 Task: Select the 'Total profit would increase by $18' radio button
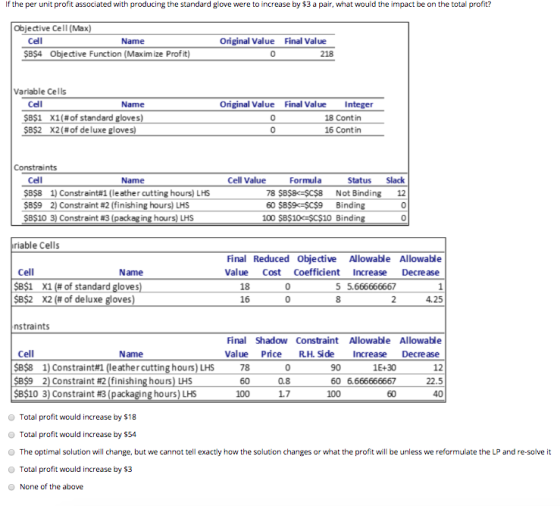pyautogui.click(x=11, y=417)
